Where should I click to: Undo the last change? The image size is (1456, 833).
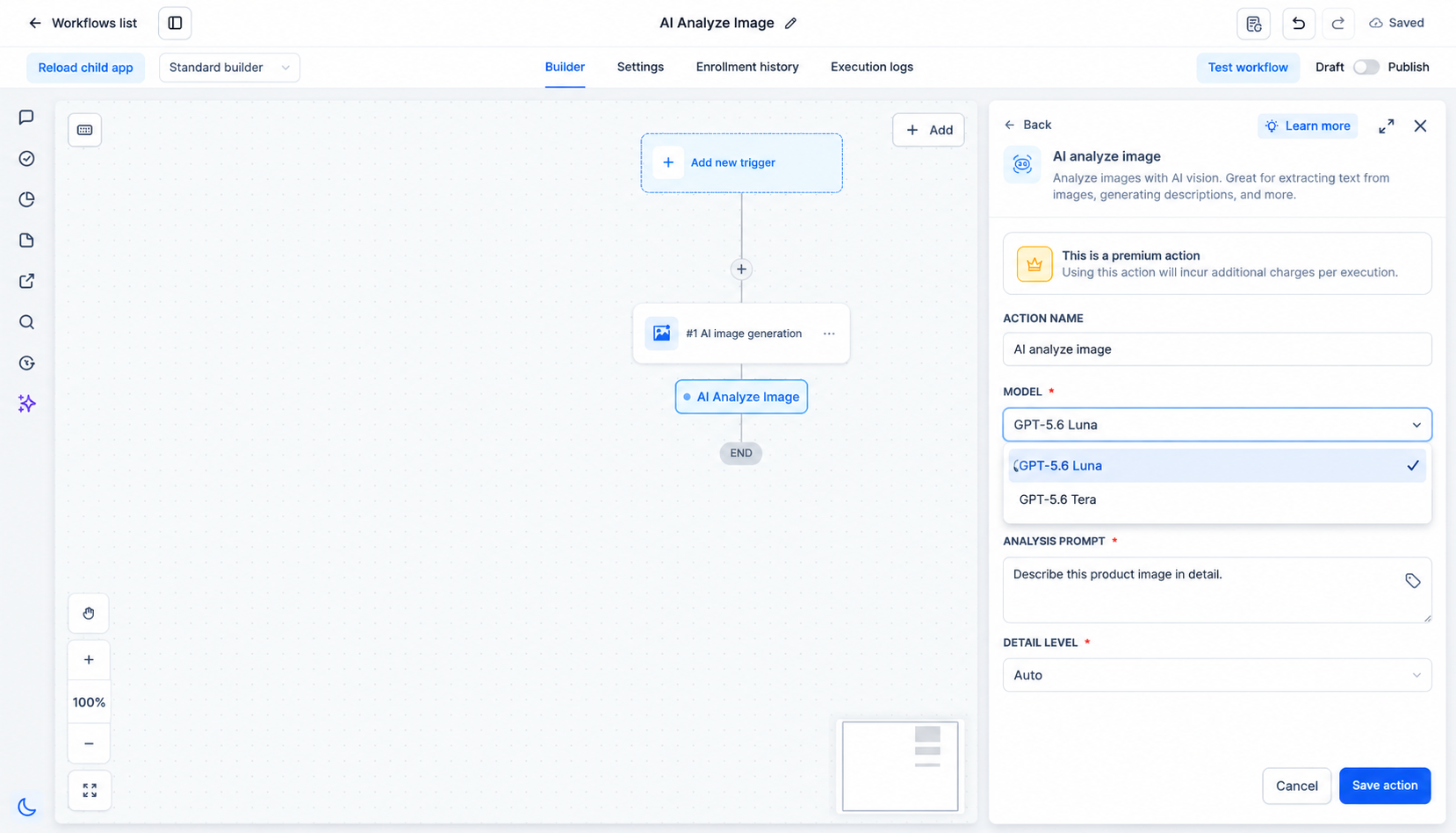point(1298,24)
